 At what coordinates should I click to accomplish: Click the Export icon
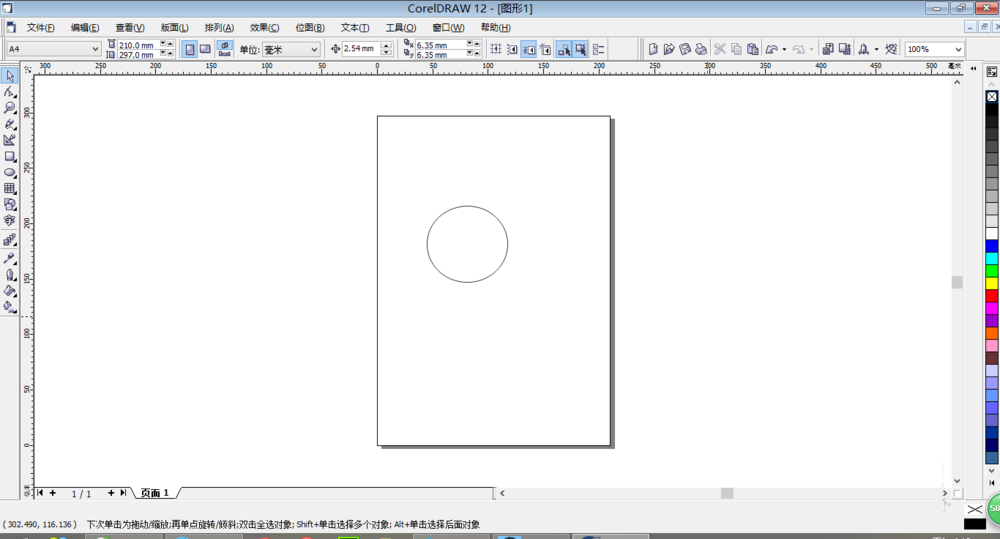point(844,49)
